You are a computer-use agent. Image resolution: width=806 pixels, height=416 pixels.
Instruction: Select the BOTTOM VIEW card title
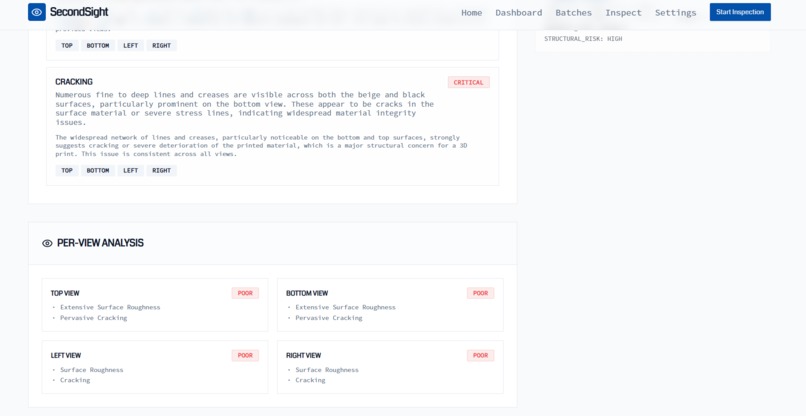307,293
